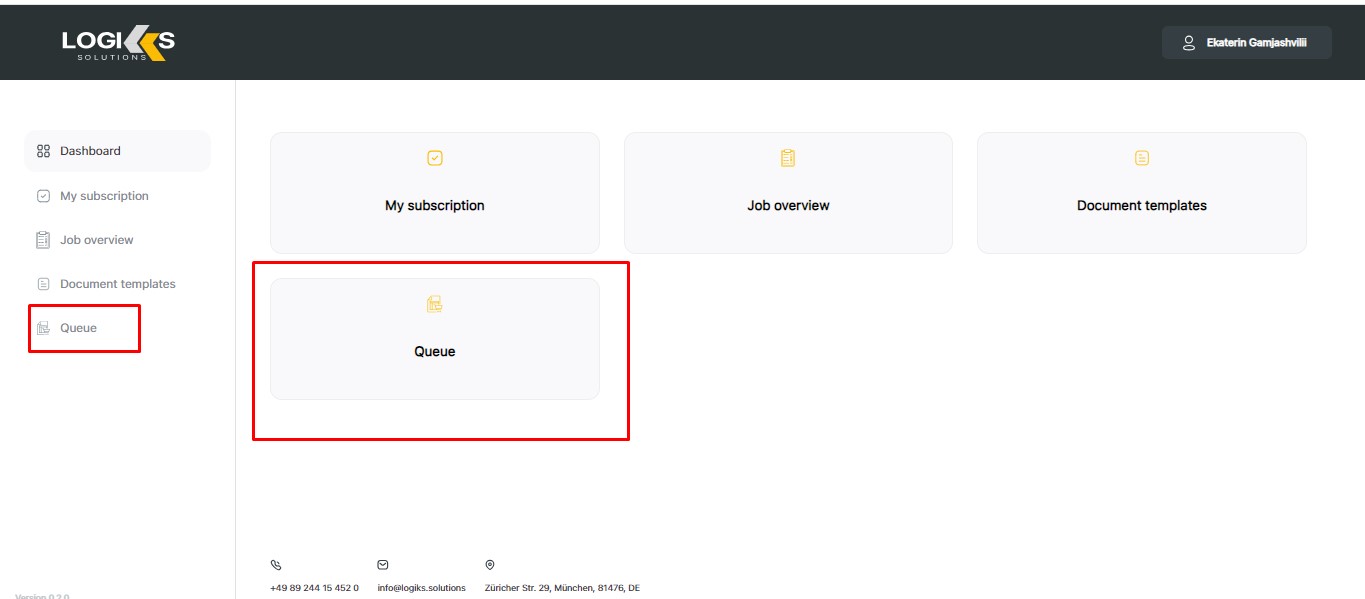
Task: Click the user avatar icon in header
Action: click(1189, 43)
